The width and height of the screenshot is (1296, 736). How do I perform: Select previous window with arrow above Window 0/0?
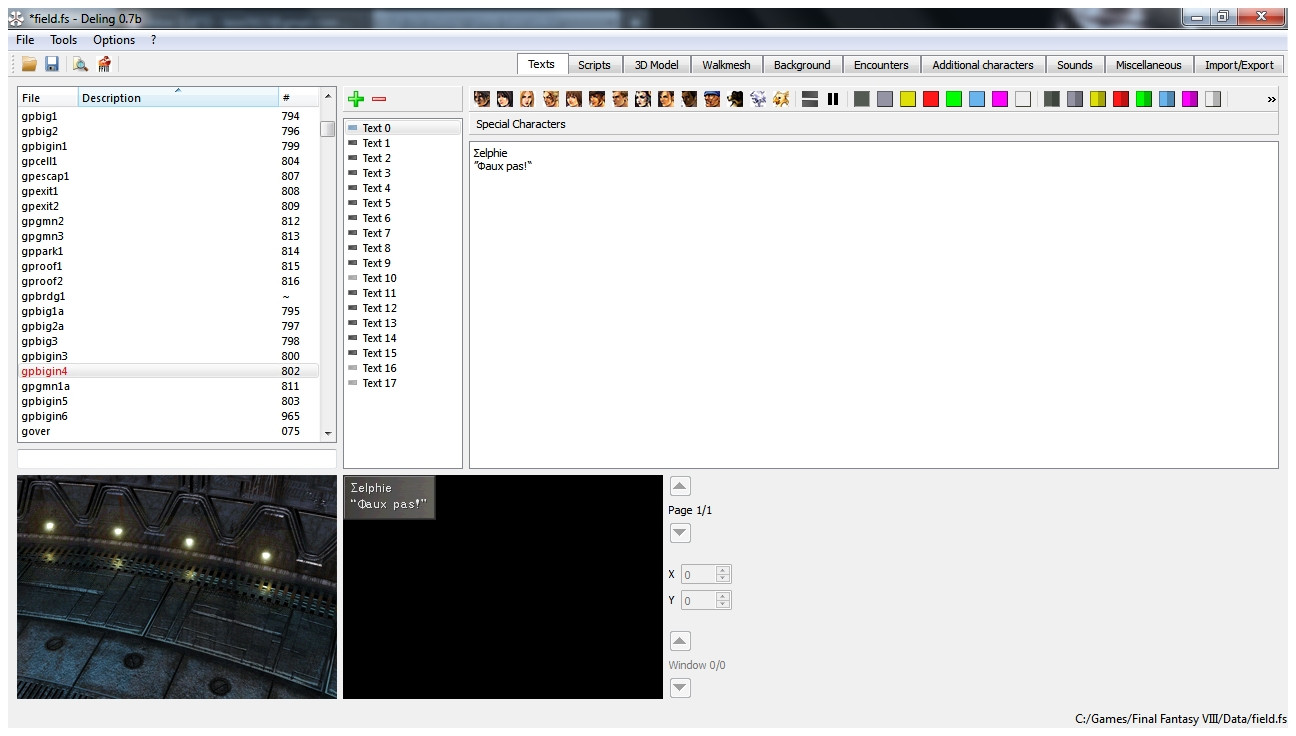click(680, 642)
